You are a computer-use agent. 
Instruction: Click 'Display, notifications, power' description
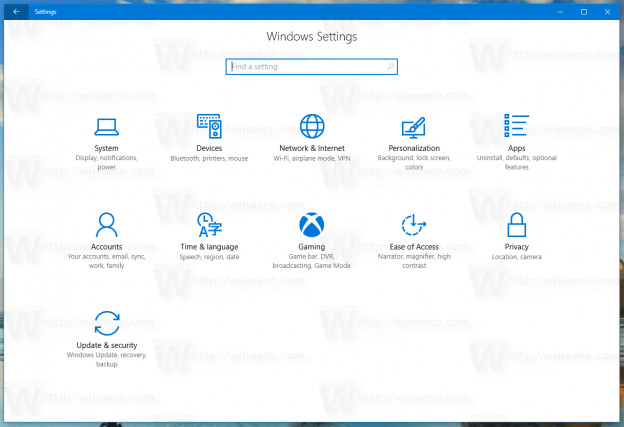click(x=106, y=162)
